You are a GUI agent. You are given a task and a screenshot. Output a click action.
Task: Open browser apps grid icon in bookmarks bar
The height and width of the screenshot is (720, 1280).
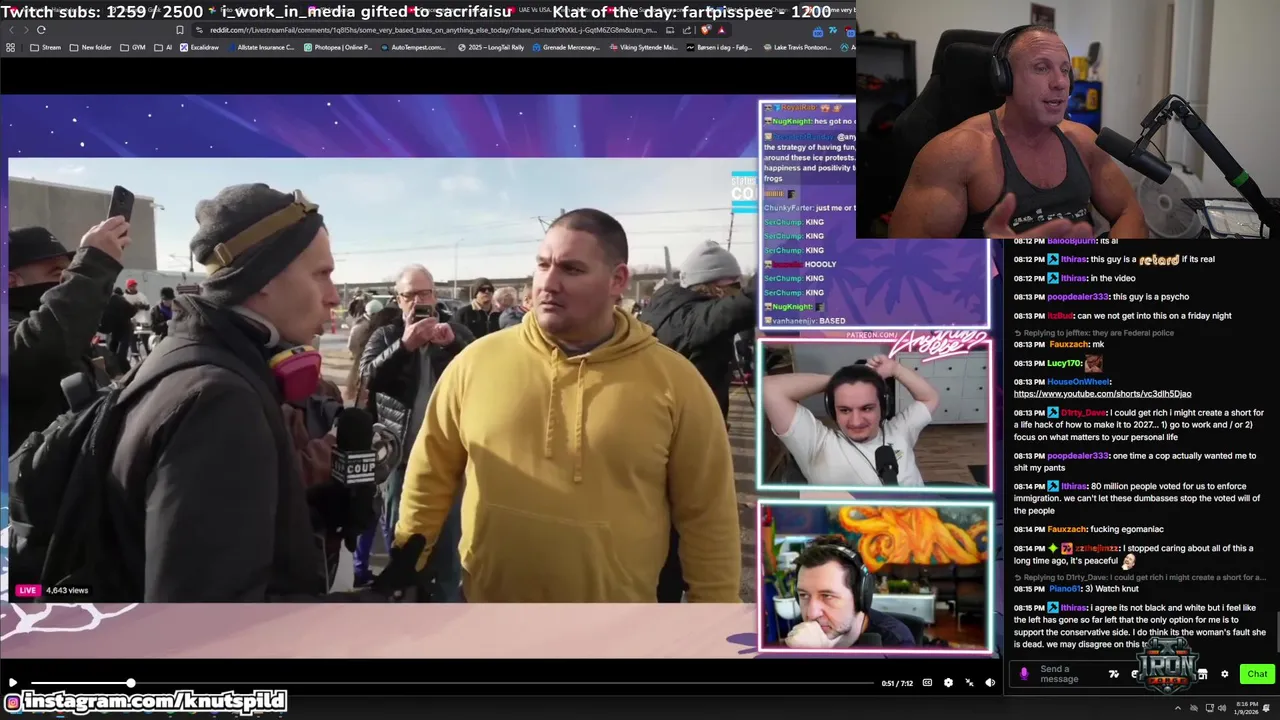point(10,47)
